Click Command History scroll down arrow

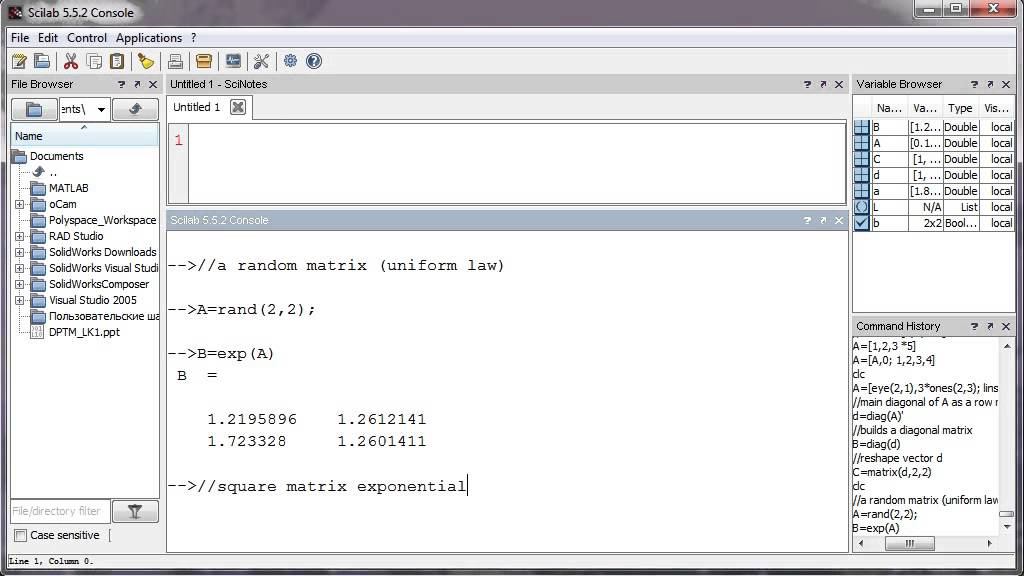point(1006,527)
